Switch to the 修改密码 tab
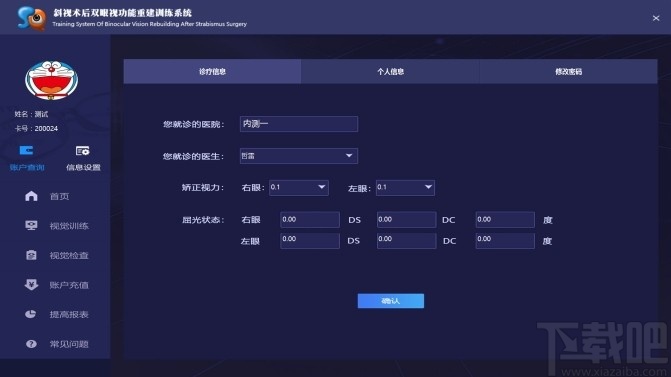Viewport: 671px width, 377px height. pos(568,71)
